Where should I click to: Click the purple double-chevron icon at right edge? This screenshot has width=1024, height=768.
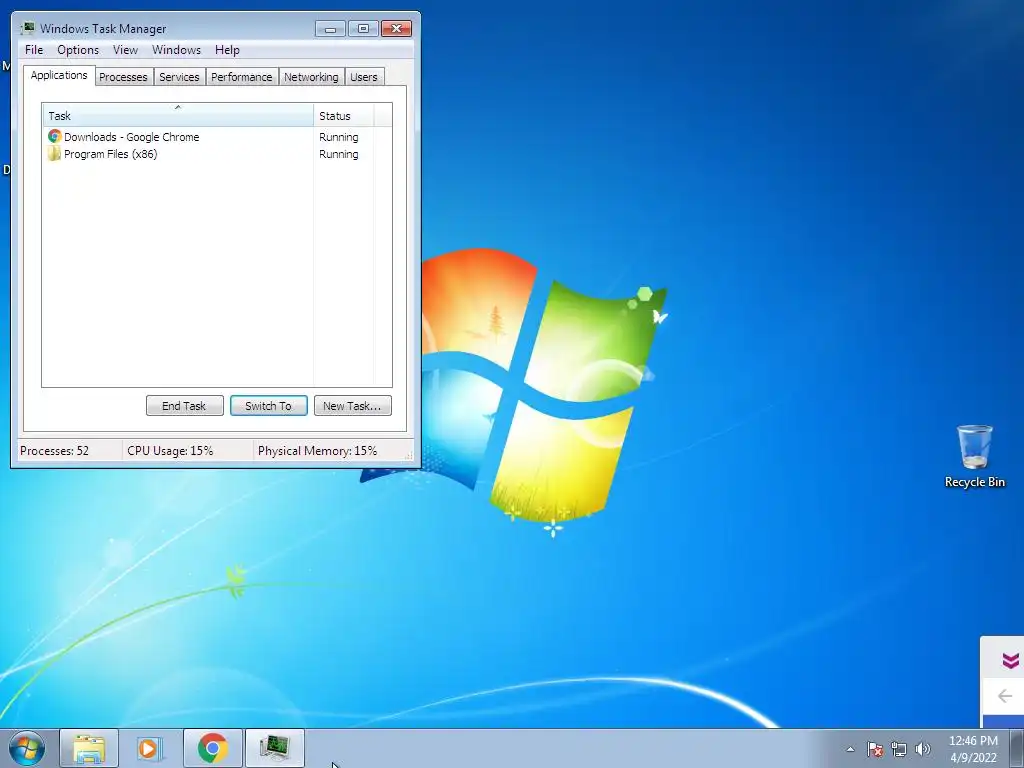click(1010, 660)
